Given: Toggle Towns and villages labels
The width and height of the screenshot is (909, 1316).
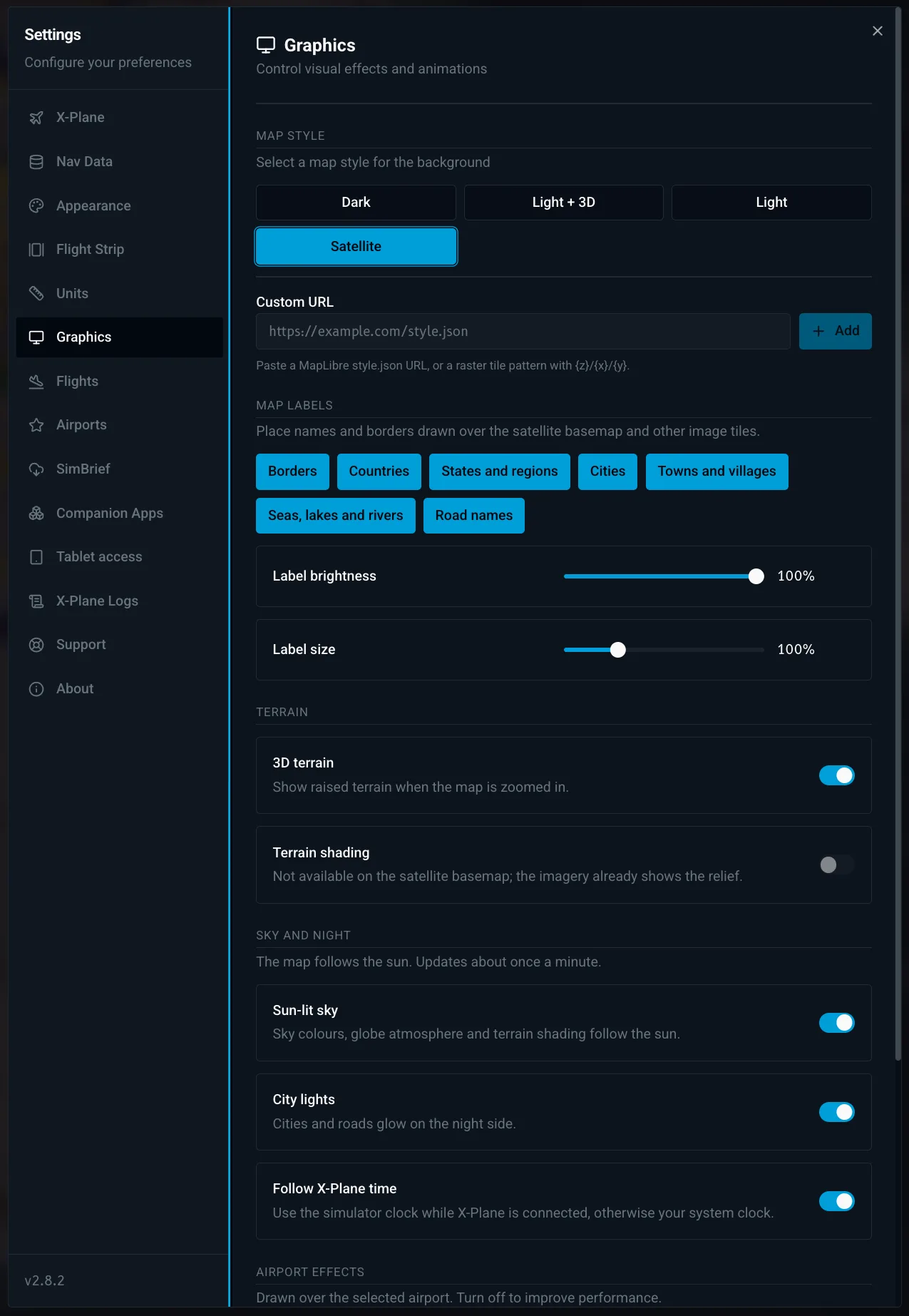Looking at the screenshot, I should 717,471.
